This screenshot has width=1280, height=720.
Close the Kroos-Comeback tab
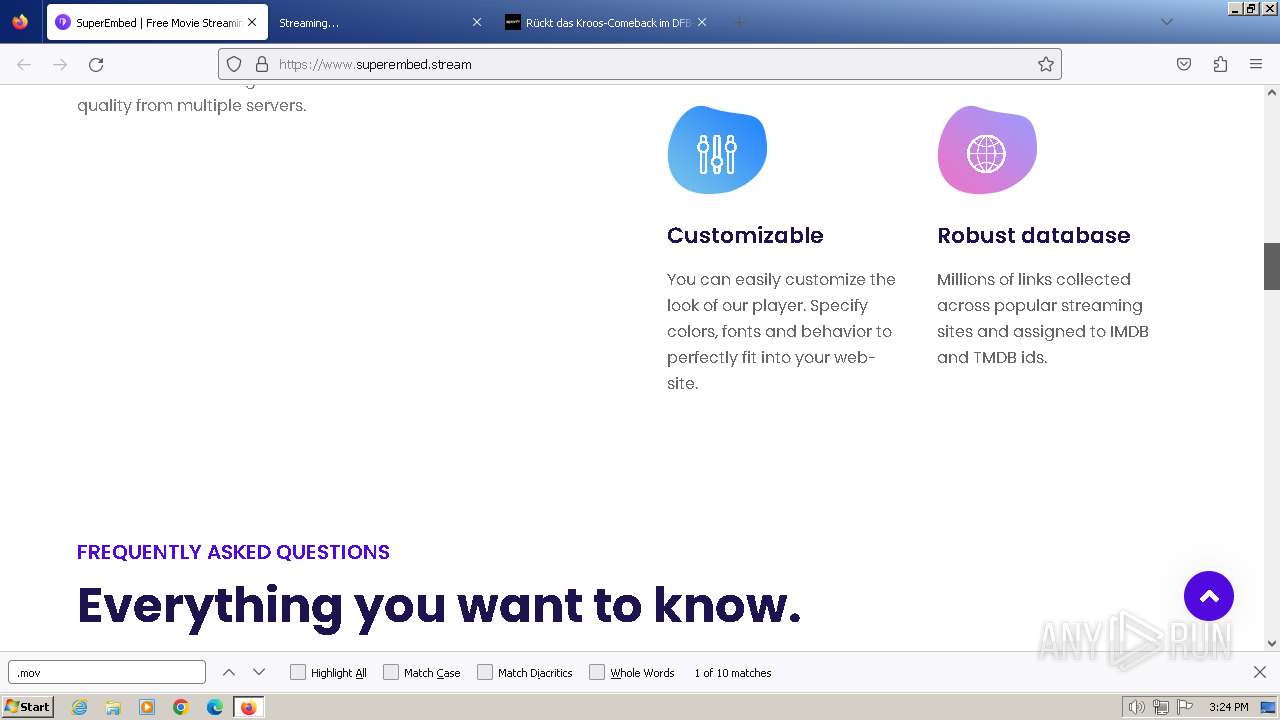click(x=702, y=22)
